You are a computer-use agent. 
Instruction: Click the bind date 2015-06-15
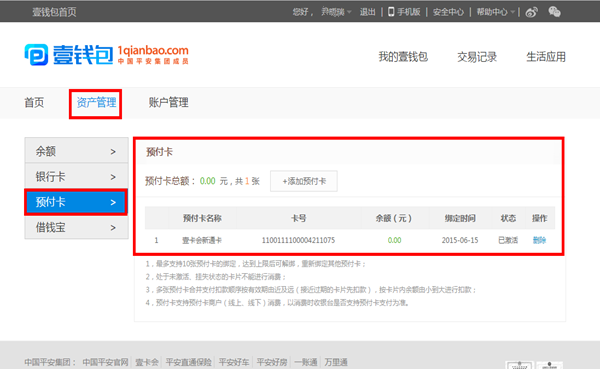(460, 240)
